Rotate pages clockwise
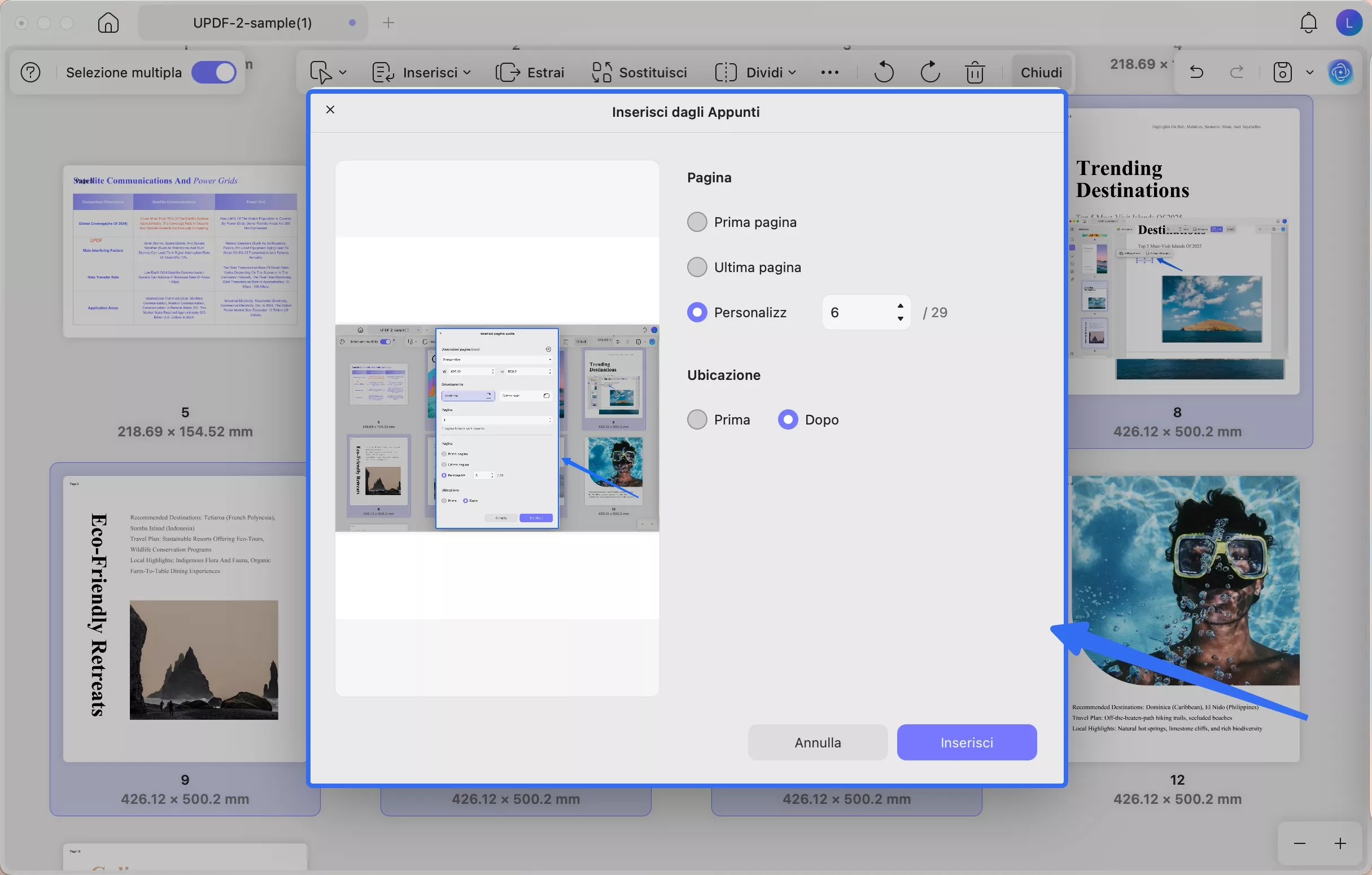 tap(929, 72)
